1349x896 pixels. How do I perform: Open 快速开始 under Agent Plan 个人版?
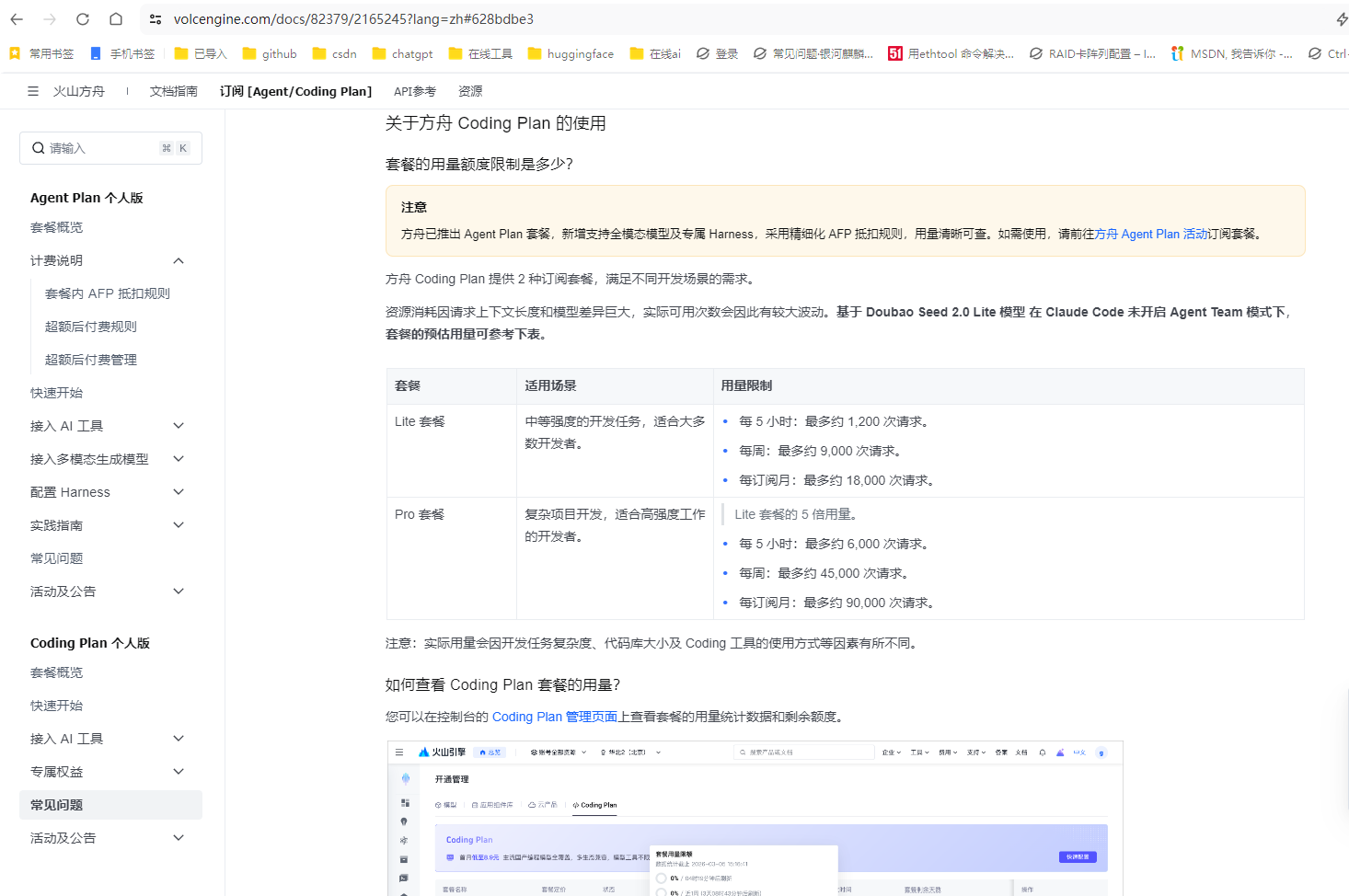point(56,393)
